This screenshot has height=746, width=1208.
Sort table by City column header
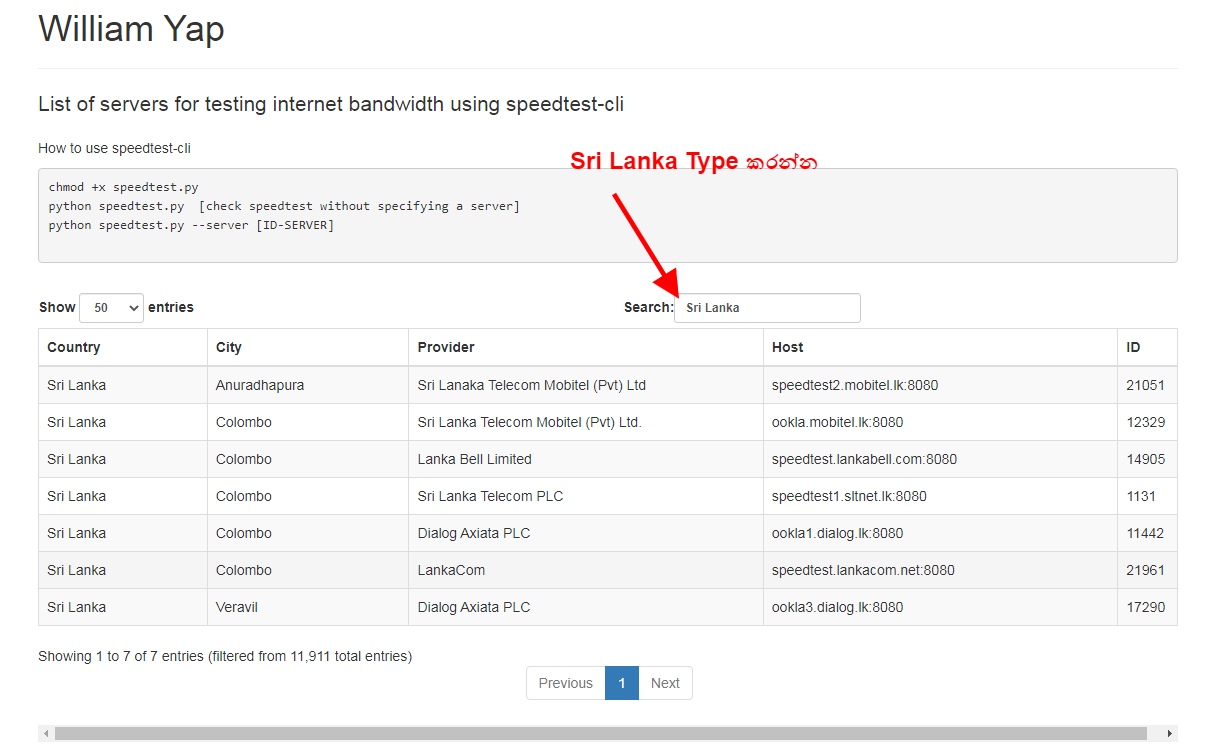308,347
